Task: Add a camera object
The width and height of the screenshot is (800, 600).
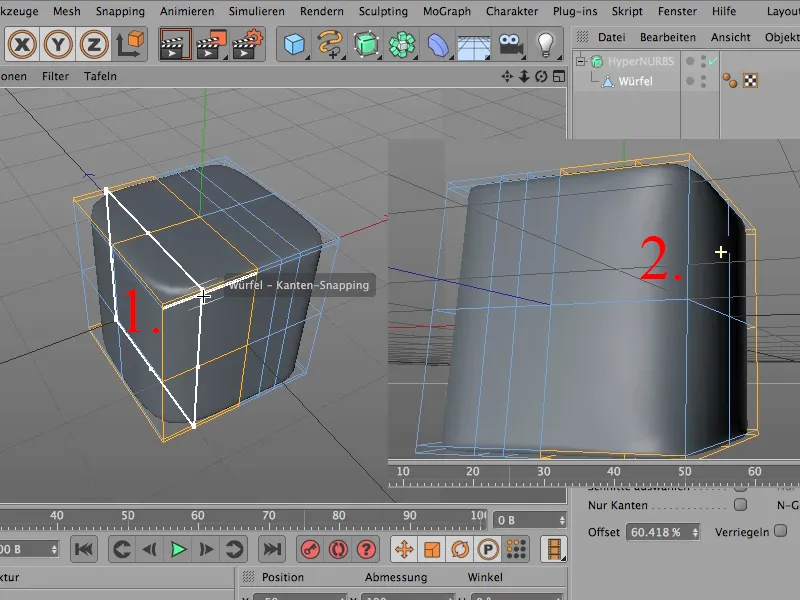Action: point(510,45)
